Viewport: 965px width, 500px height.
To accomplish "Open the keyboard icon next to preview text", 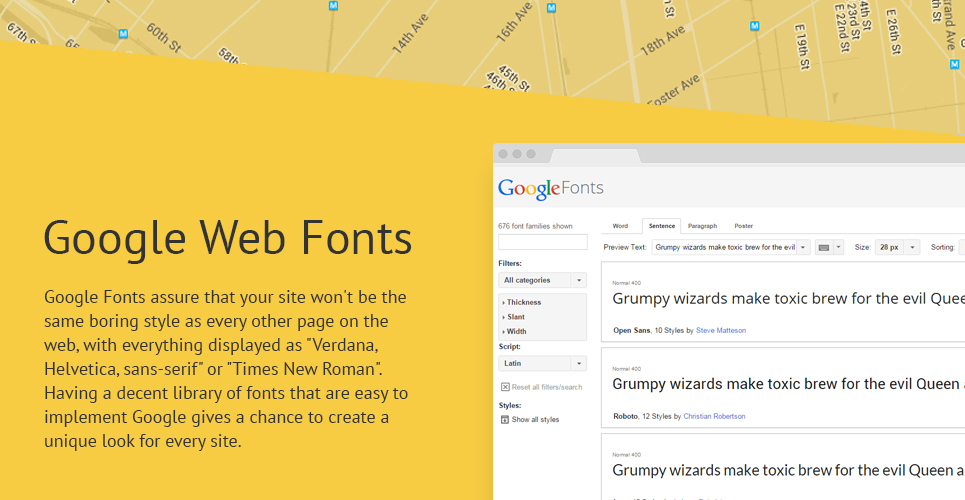I will pos(823,248).
